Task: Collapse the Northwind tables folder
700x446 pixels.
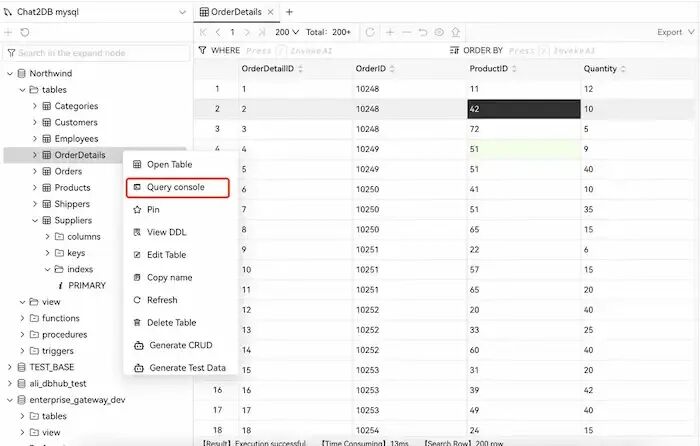Action: pyautogui.click(x=22, y=90)
